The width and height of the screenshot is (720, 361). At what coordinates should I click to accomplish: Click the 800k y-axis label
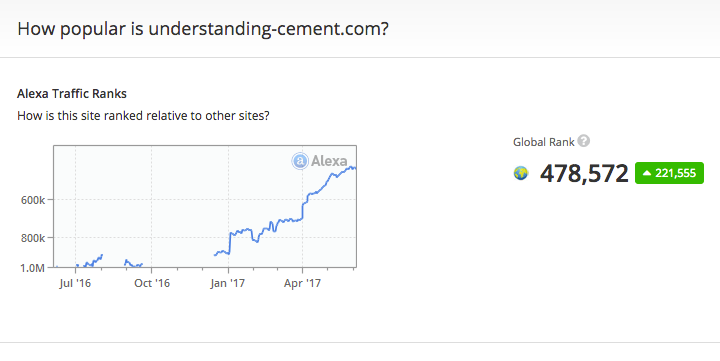click(33, 238)
